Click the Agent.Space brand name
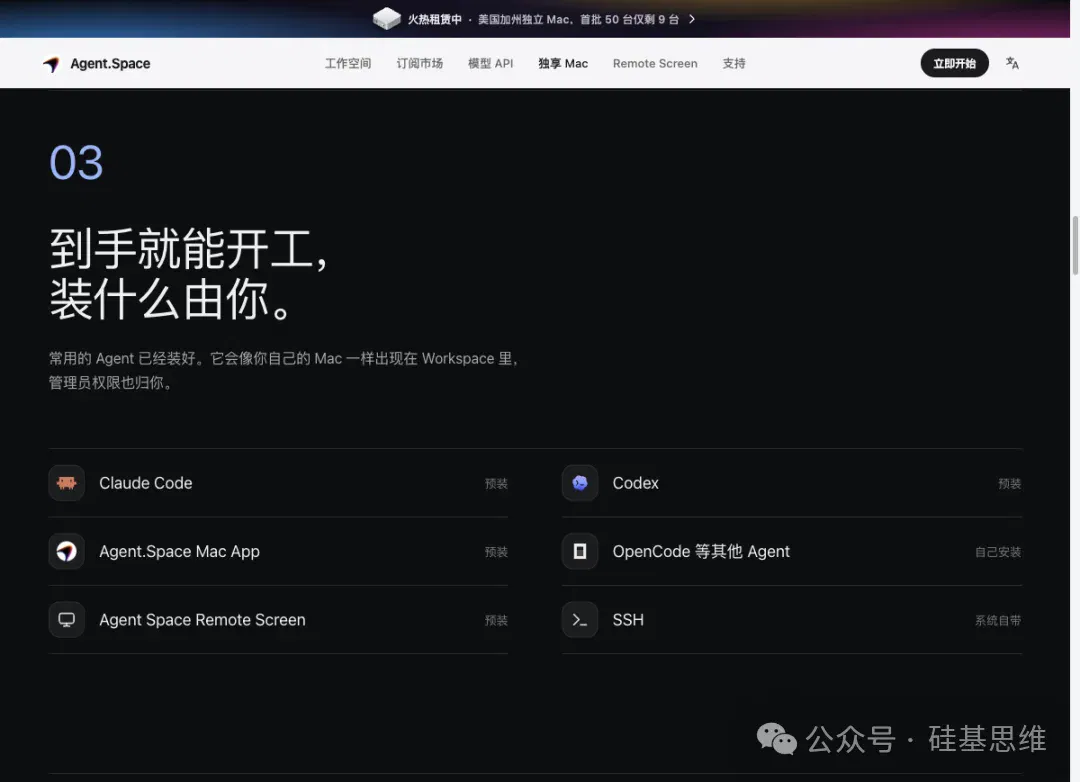The image size is (1080, 782). point(110,63)
